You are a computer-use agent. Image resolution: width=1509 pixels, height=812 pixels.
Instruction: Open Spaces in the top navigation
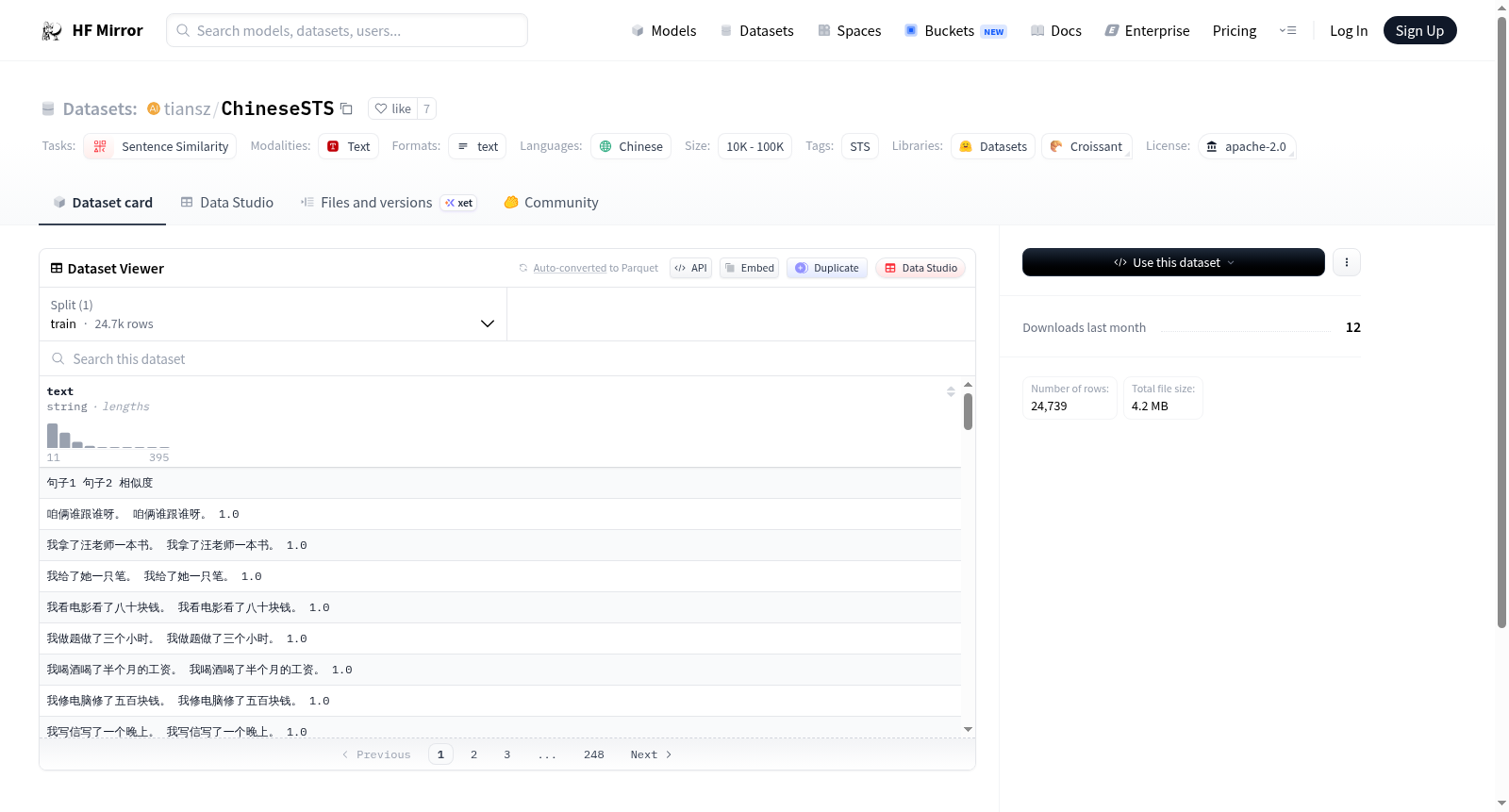pyautogui.click(x=850, y=31)
